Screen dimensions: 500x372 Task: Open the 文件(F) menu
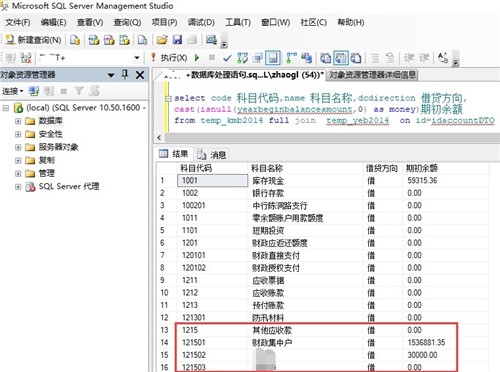point(18,22)
